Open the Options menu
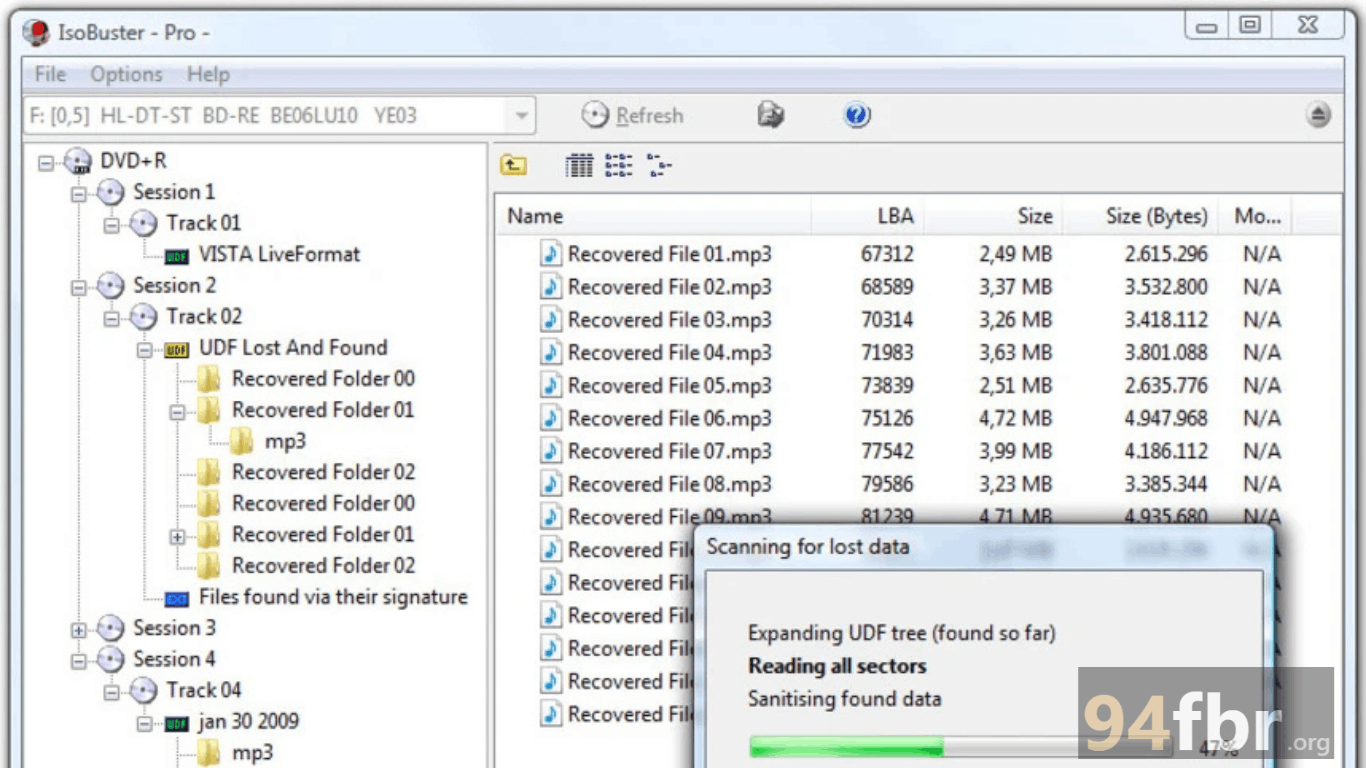1366x768 pixels. (x=126, y=74)
